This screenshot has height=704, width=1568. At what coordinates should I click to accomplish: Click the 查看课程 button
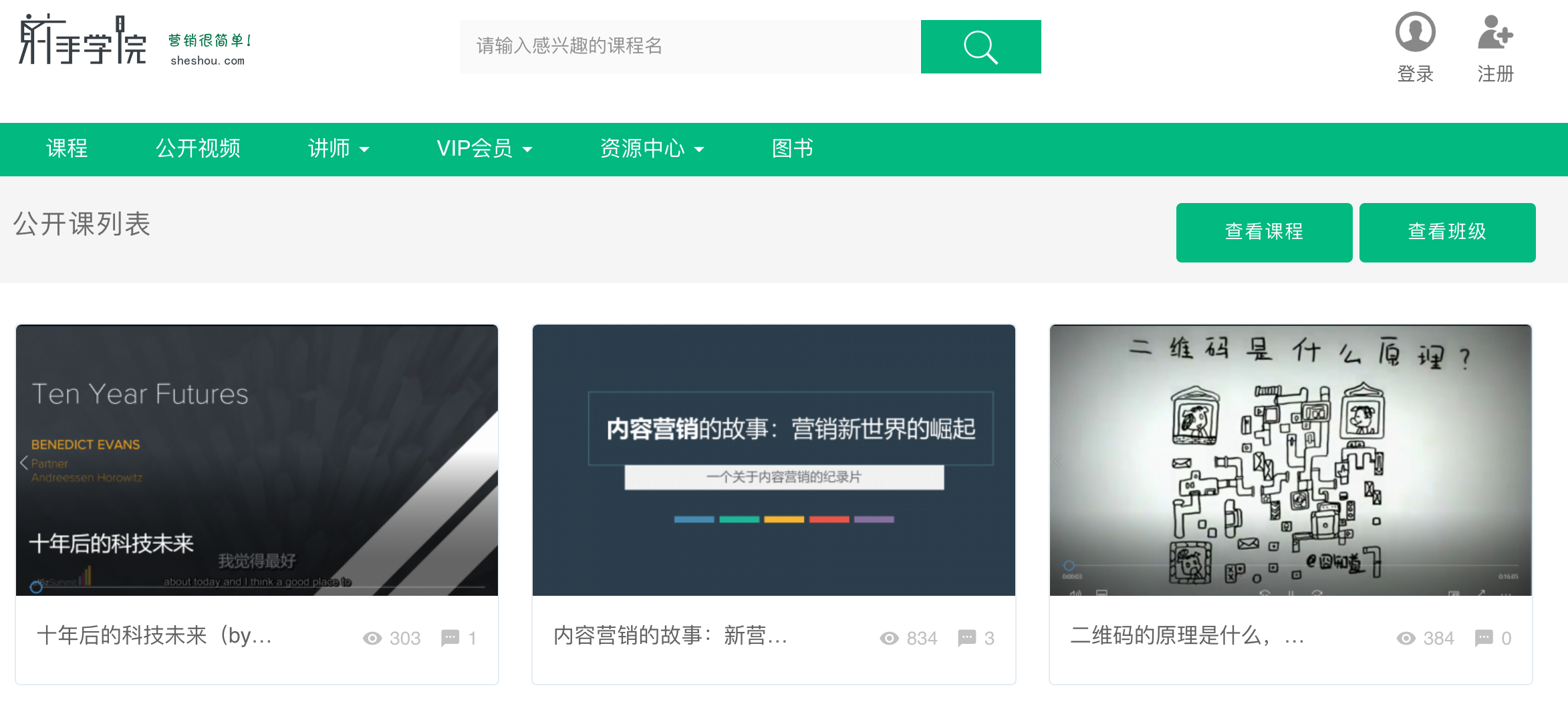coord(1263,232)
